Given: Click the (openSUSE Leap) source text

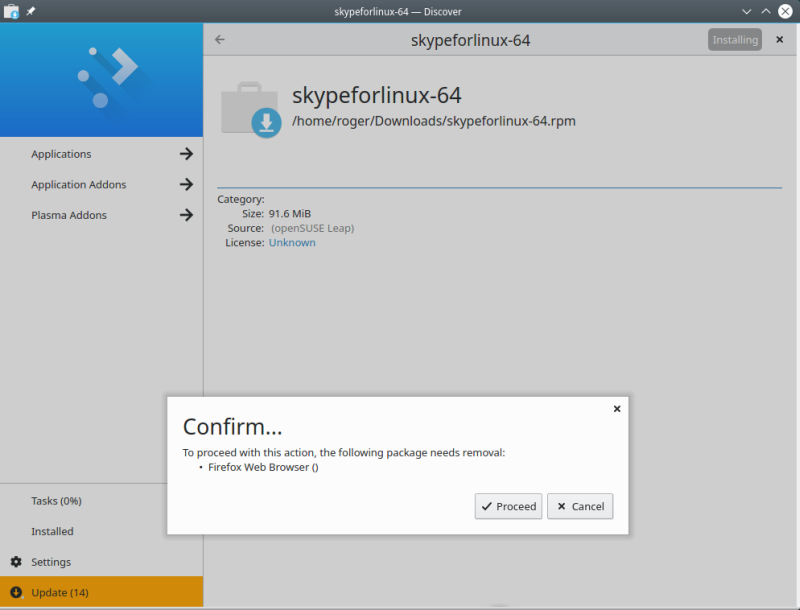Looking at the screenshot, I should point(312,228).
